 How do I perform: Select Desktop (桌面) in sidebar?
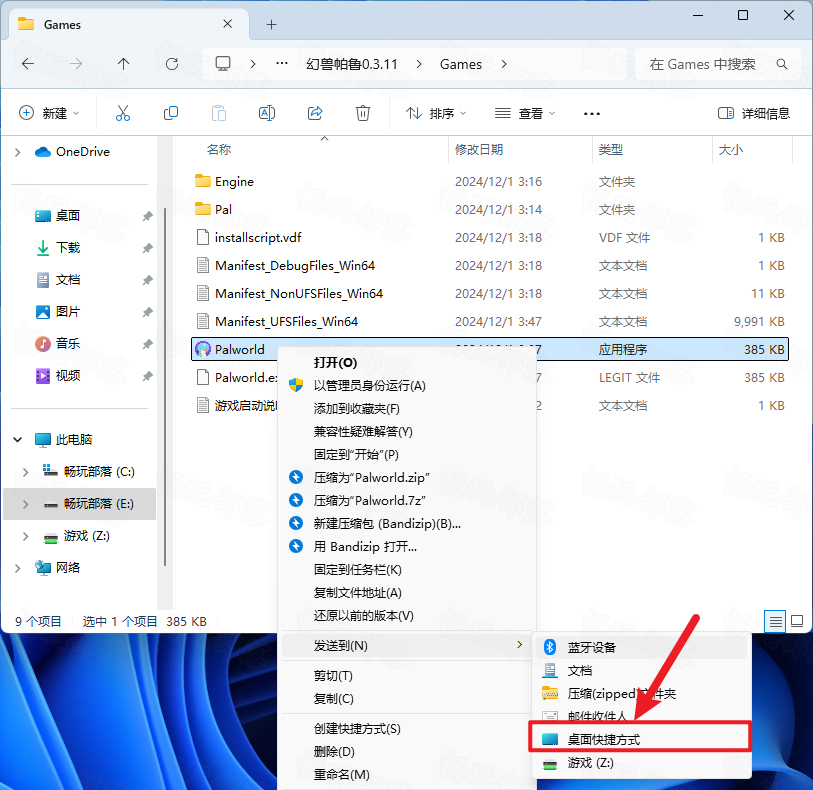[x=67, y=216]
